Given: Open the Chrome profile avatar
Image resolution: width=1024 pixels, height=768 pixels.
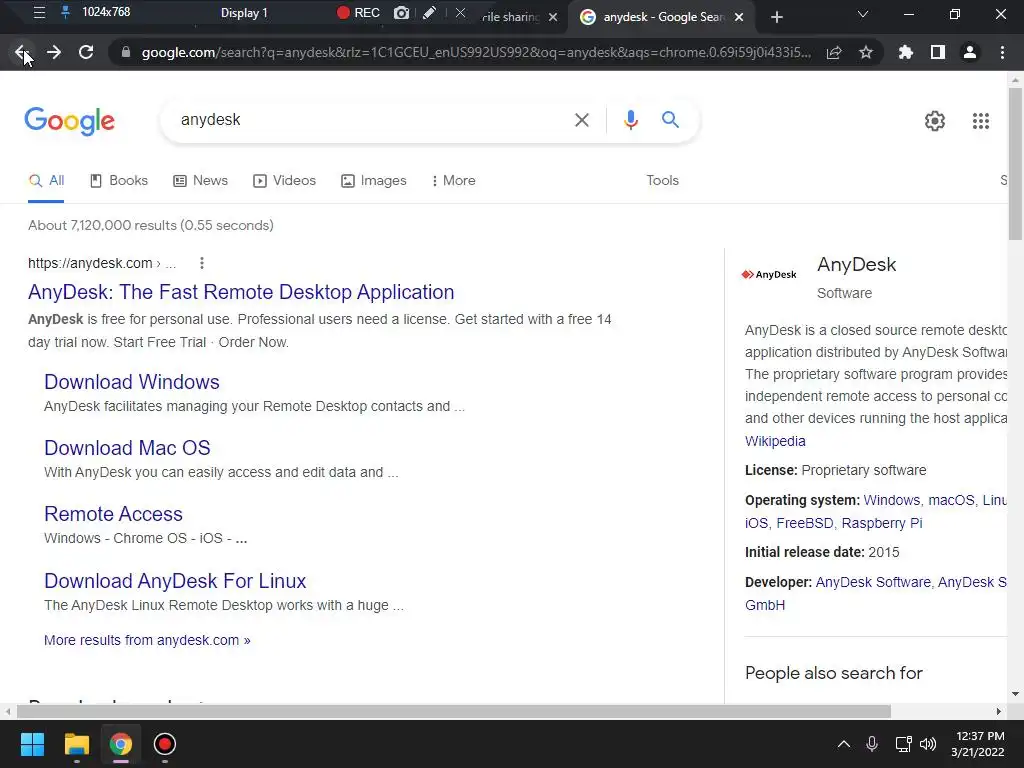Looking at the screenshot, I should click(970, 52).
